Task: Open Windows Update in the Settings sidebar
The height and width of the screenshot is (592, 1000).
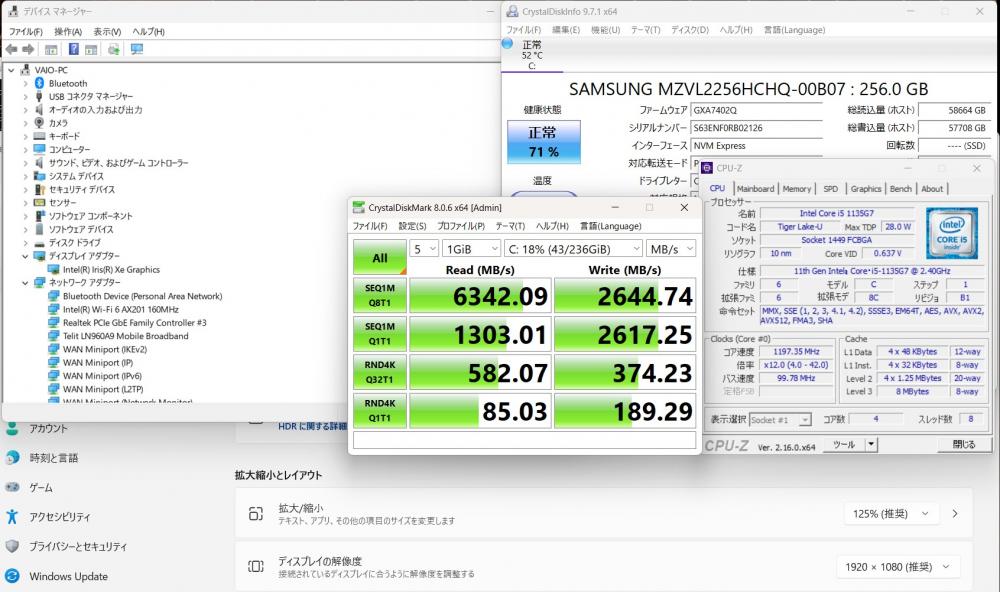Action: tap(68, 576)
